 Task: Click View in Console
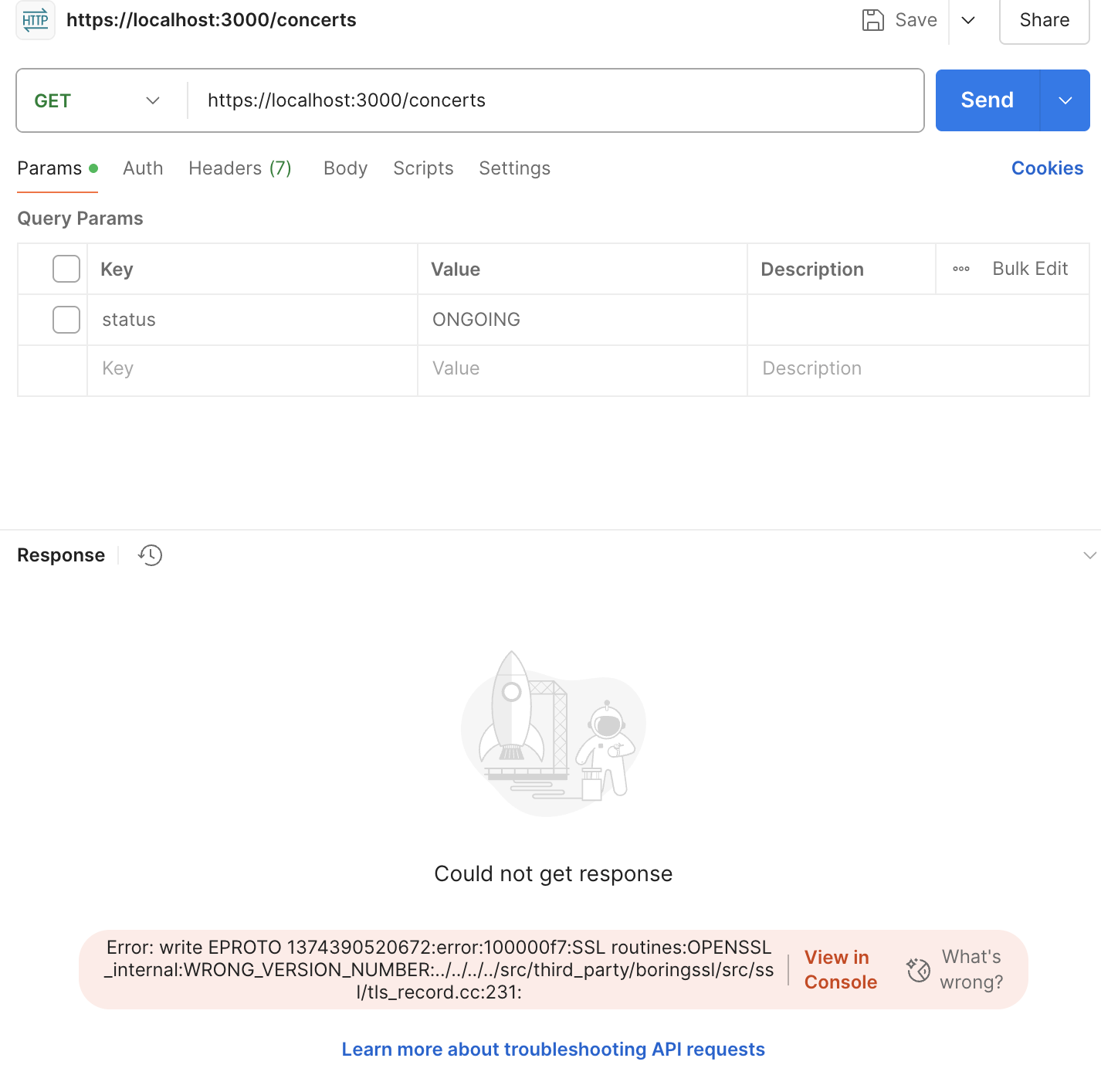840,970
